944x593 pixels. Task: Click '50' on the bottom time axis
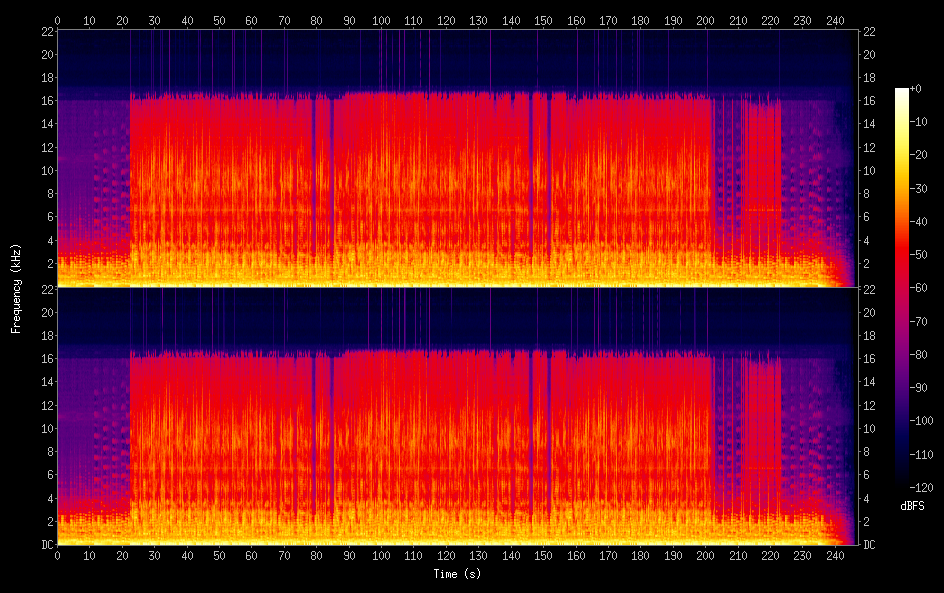[219, 556]
